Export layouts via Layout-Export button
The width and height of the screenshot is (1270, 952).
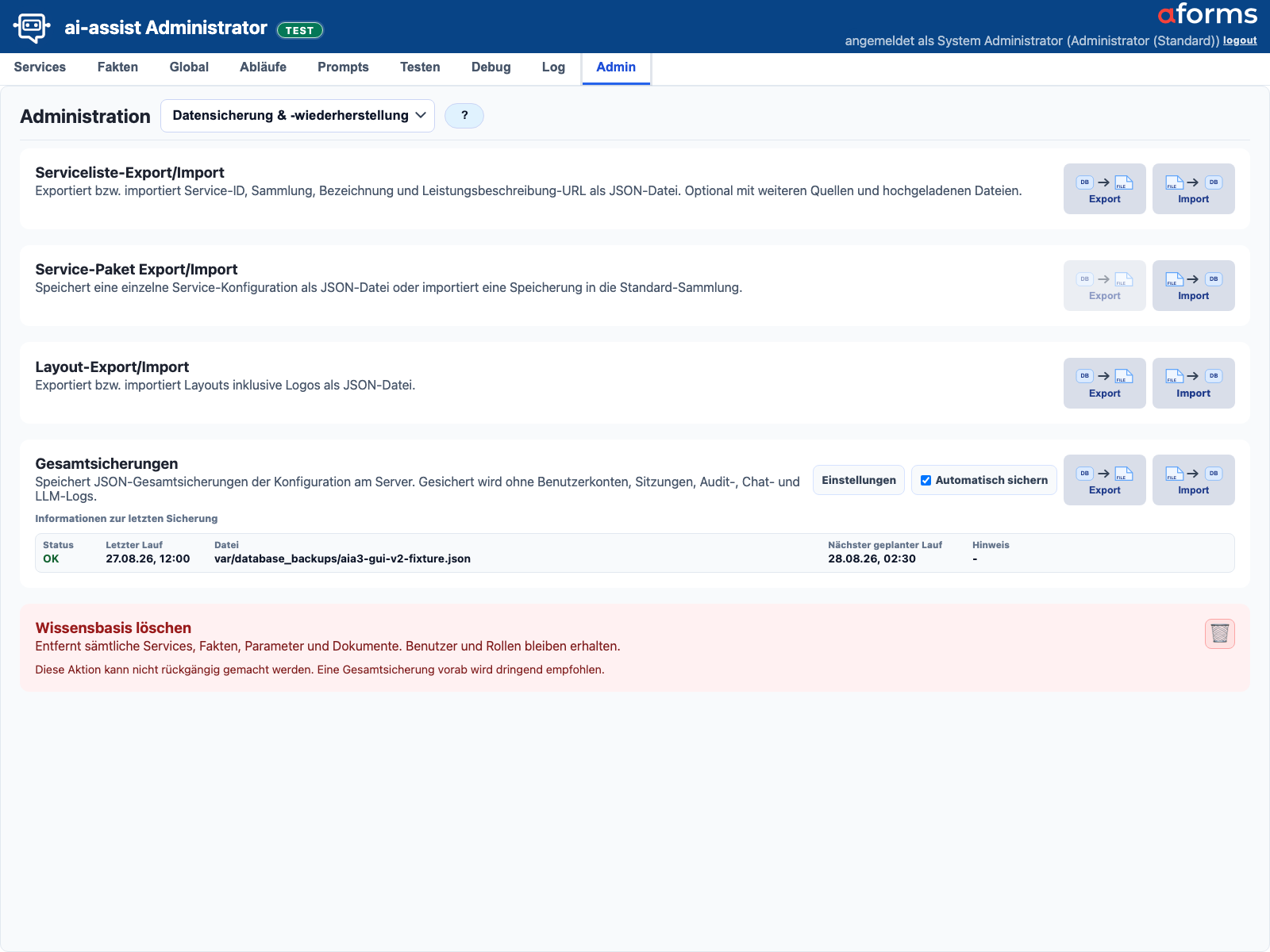point(1104,383)
